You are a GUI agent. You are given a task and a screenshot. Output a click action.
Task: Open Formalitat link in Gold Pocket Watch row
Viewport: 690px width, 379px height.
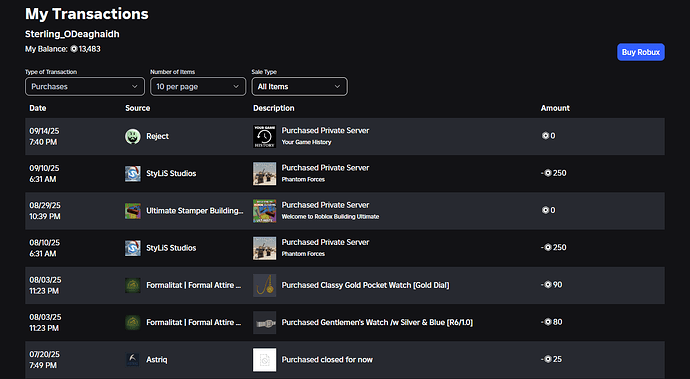[194, 285]
